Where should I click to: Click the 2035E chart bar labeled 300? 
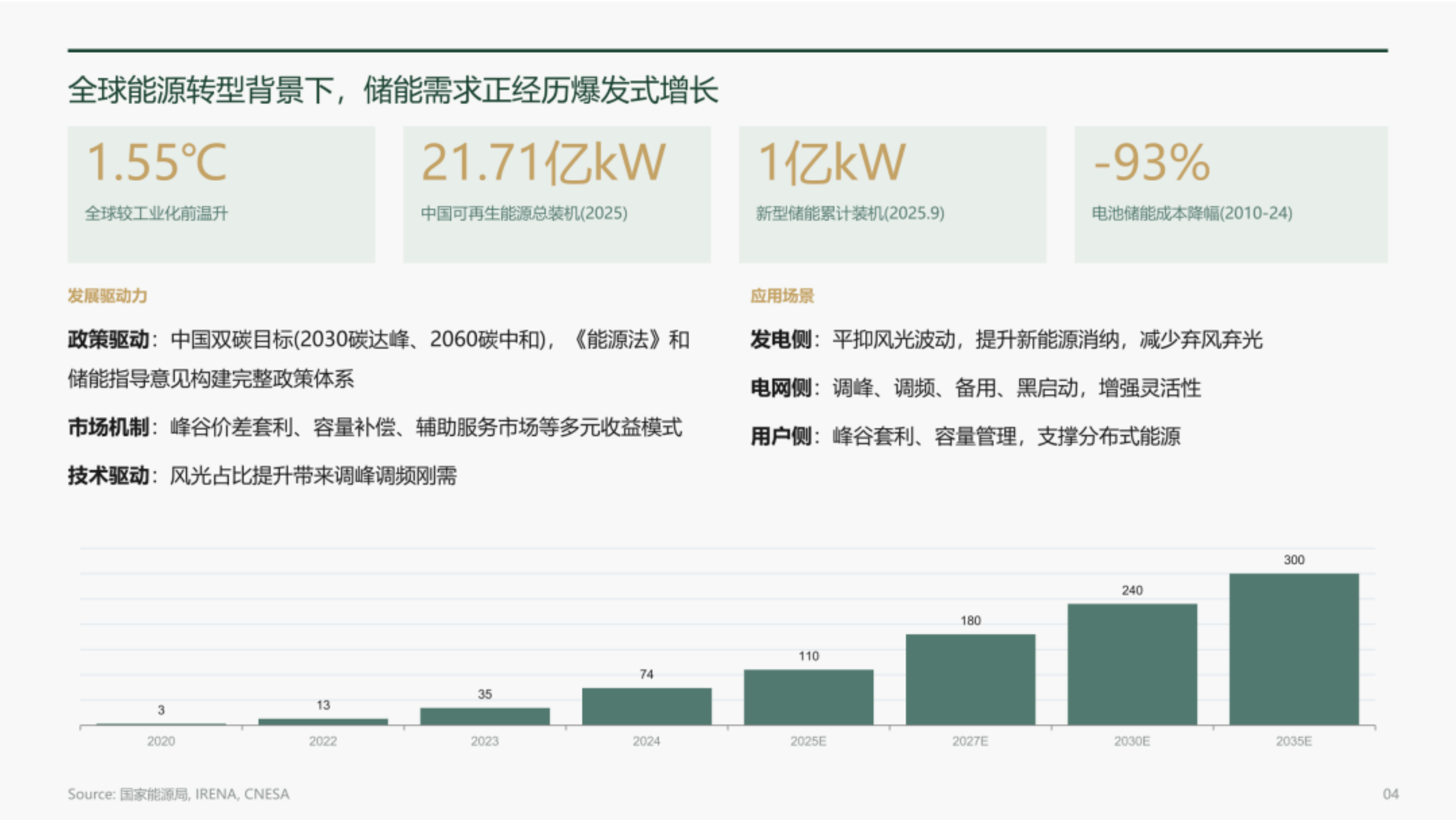(1294, 649)
